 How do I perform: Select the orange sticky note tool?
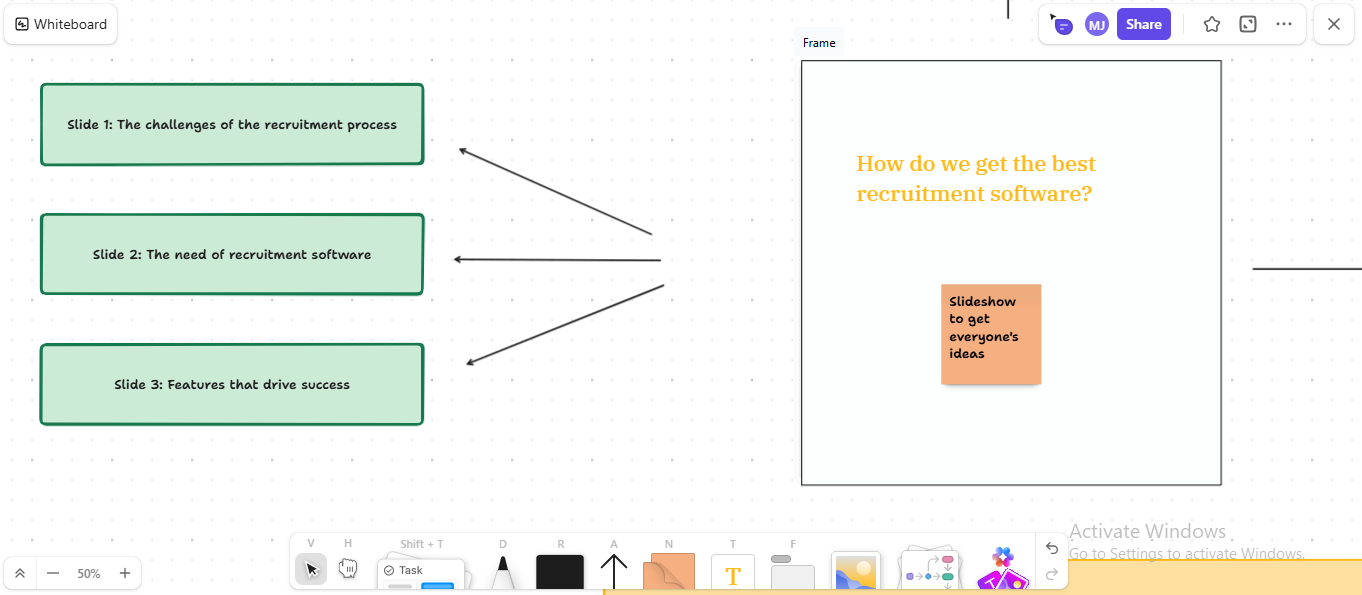tap(668, 572)
